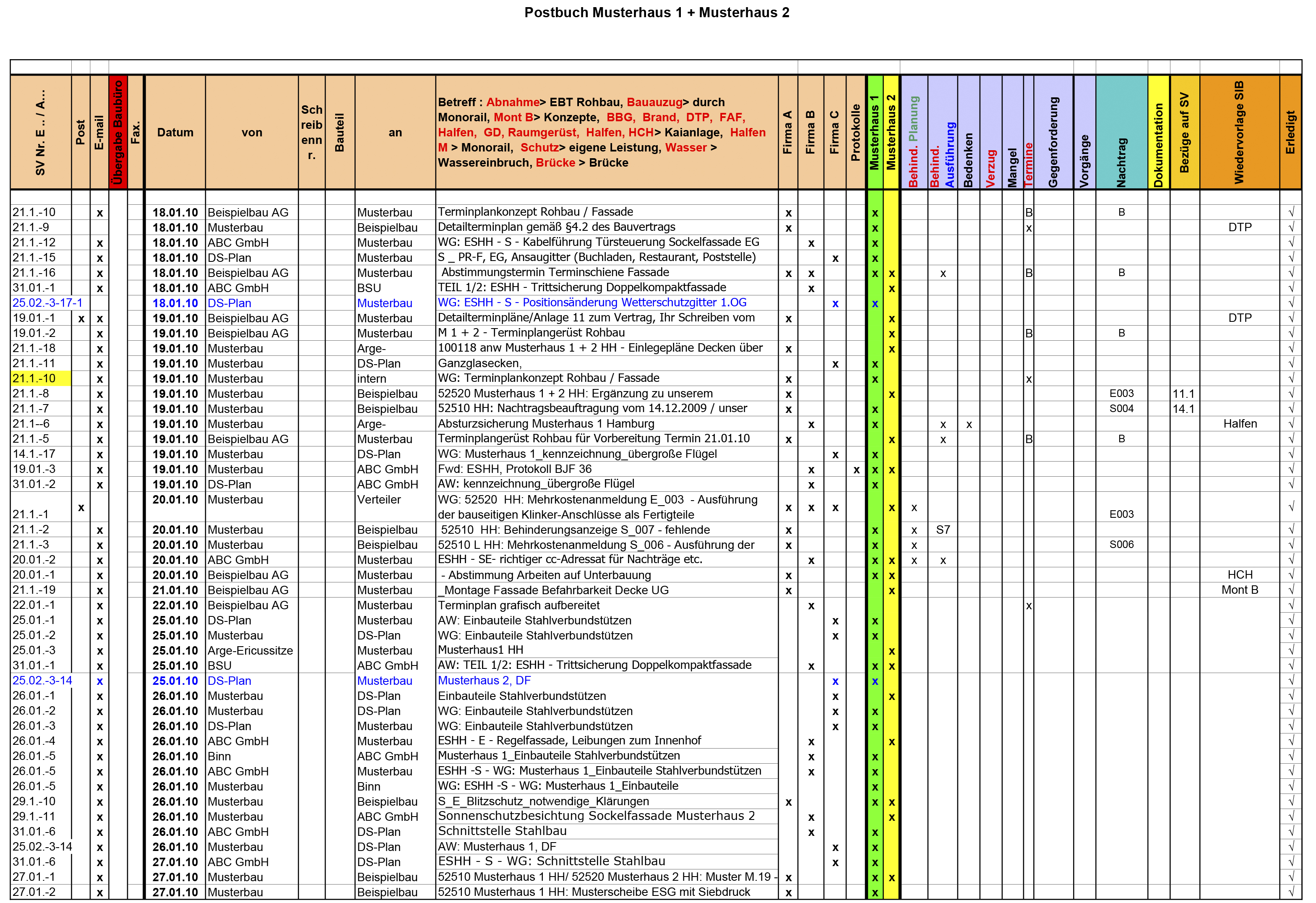Select the date '21.01.10'
This screenshot has width=1316, height=903.
(175, 590)
